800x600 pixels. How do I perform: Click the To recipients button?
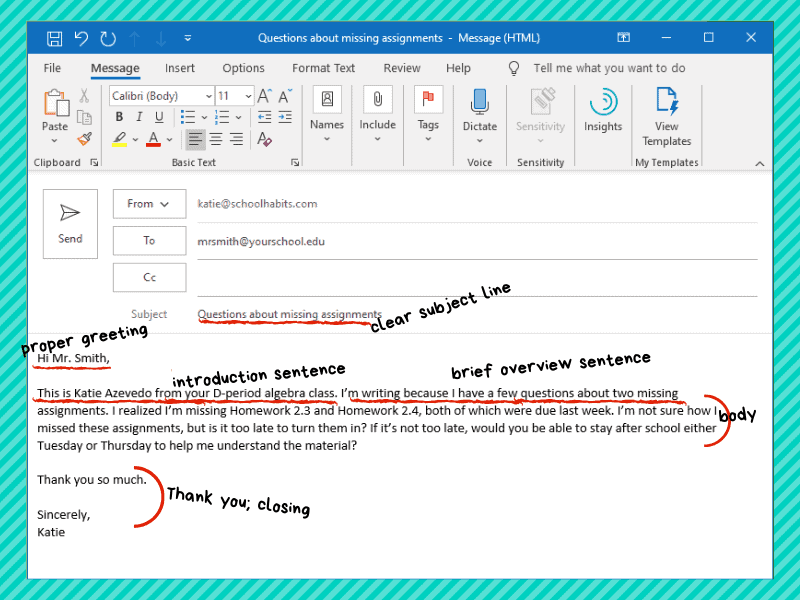click(149, 241)
